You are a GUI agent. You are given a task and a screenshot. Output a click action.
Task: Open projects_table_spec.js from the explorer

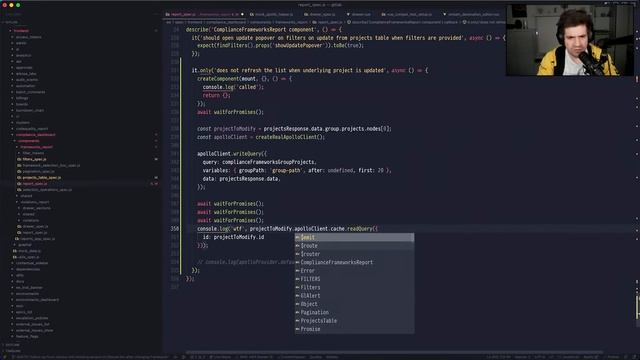42,178
